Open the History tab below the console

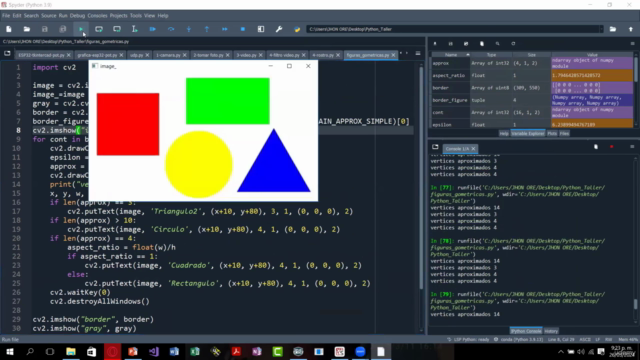point(551,331)
